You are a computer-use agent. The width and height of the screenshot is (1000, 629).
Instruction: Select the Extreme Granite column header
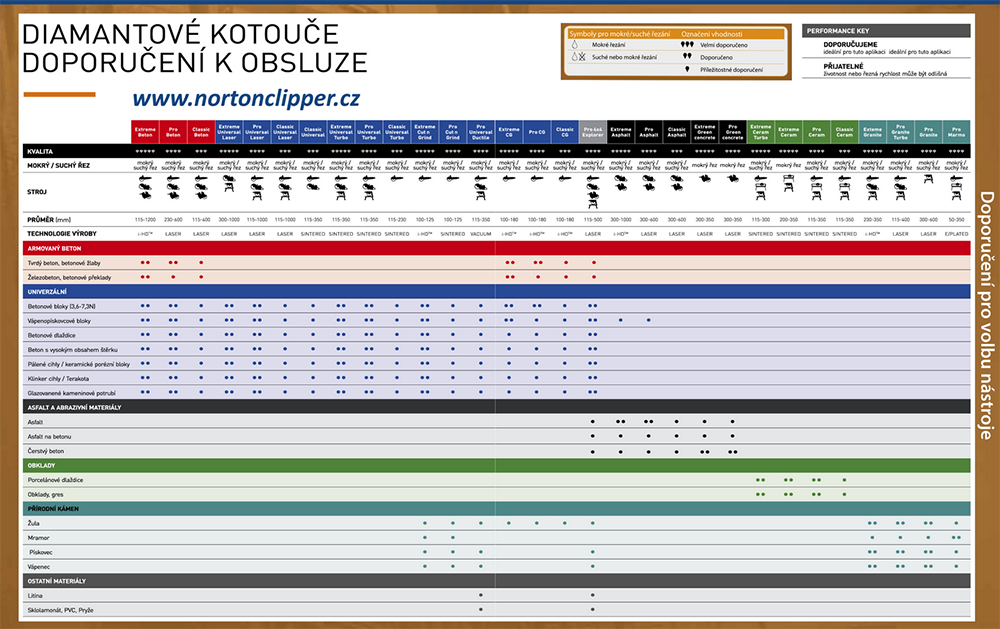tap(872, 131)
